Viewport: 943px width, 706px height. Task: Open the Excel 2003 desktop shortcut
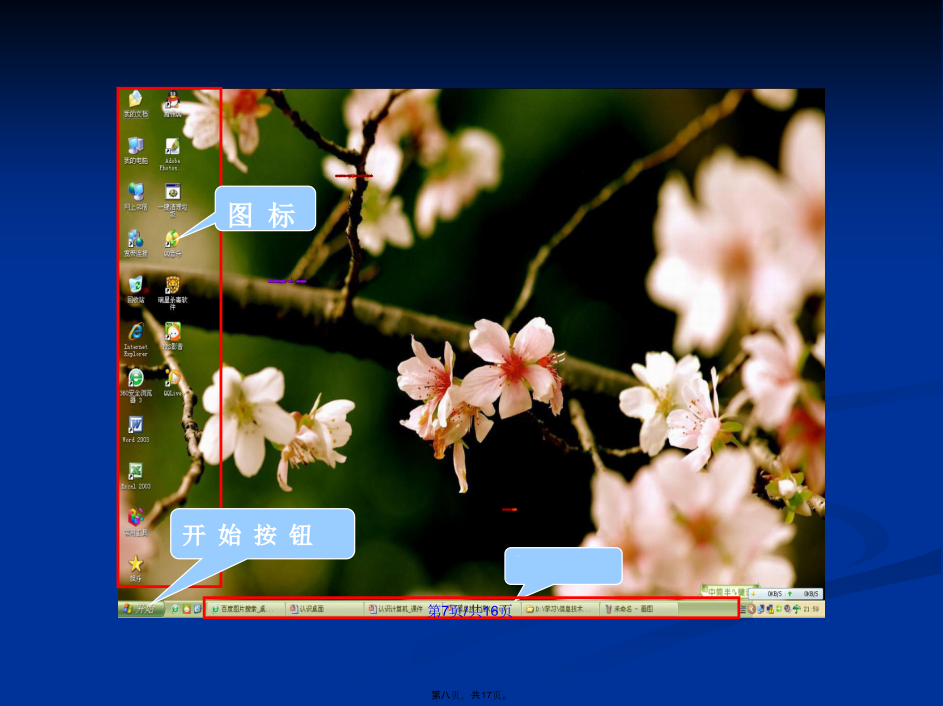click(135, 476)
